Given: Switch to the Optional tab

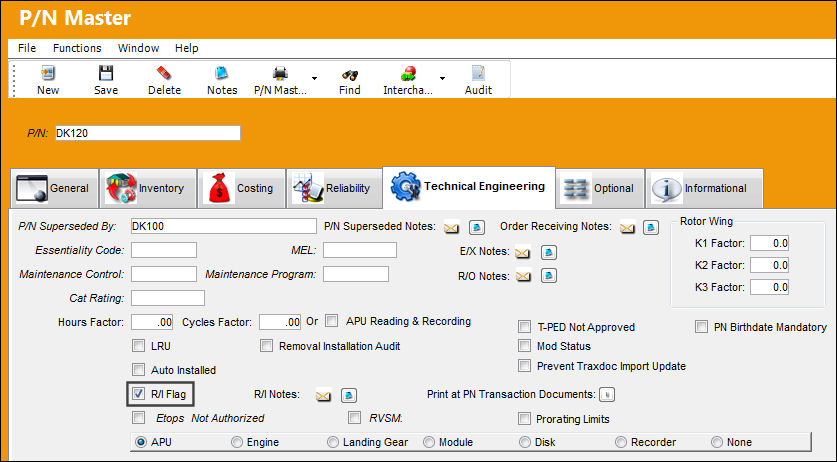Looking at the screenshot, I should (600, 188).
